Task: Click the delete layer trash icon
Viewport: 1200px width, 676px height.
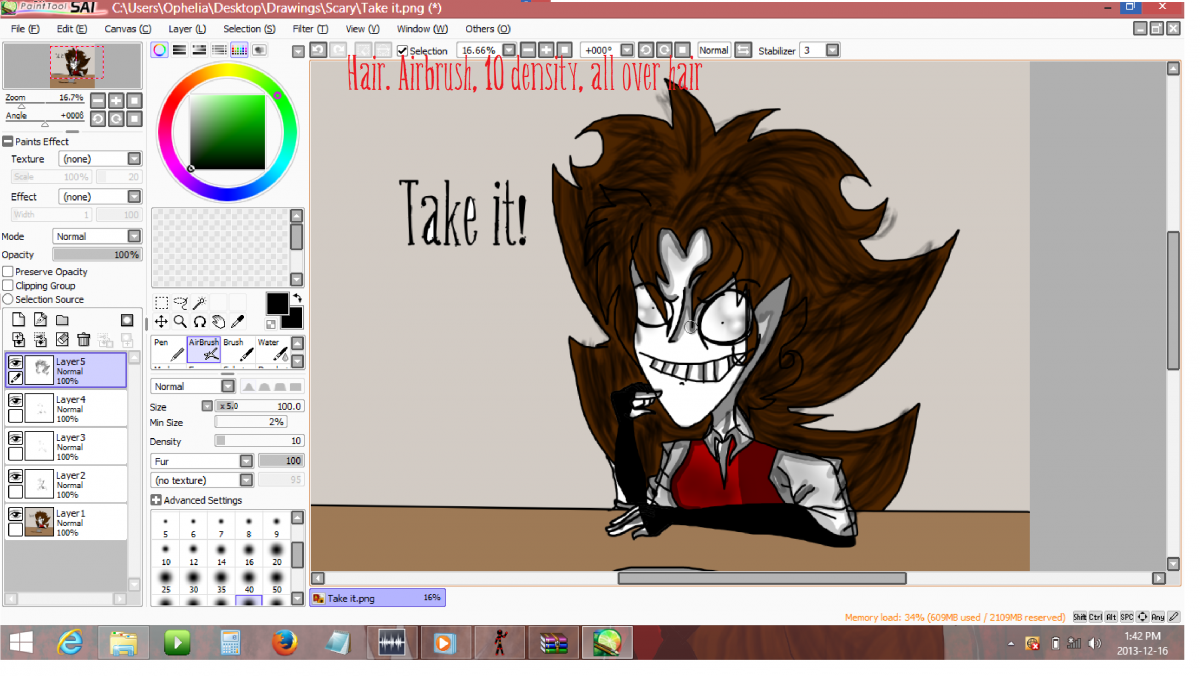Action: pyautogui.click(x=84, y=340)
